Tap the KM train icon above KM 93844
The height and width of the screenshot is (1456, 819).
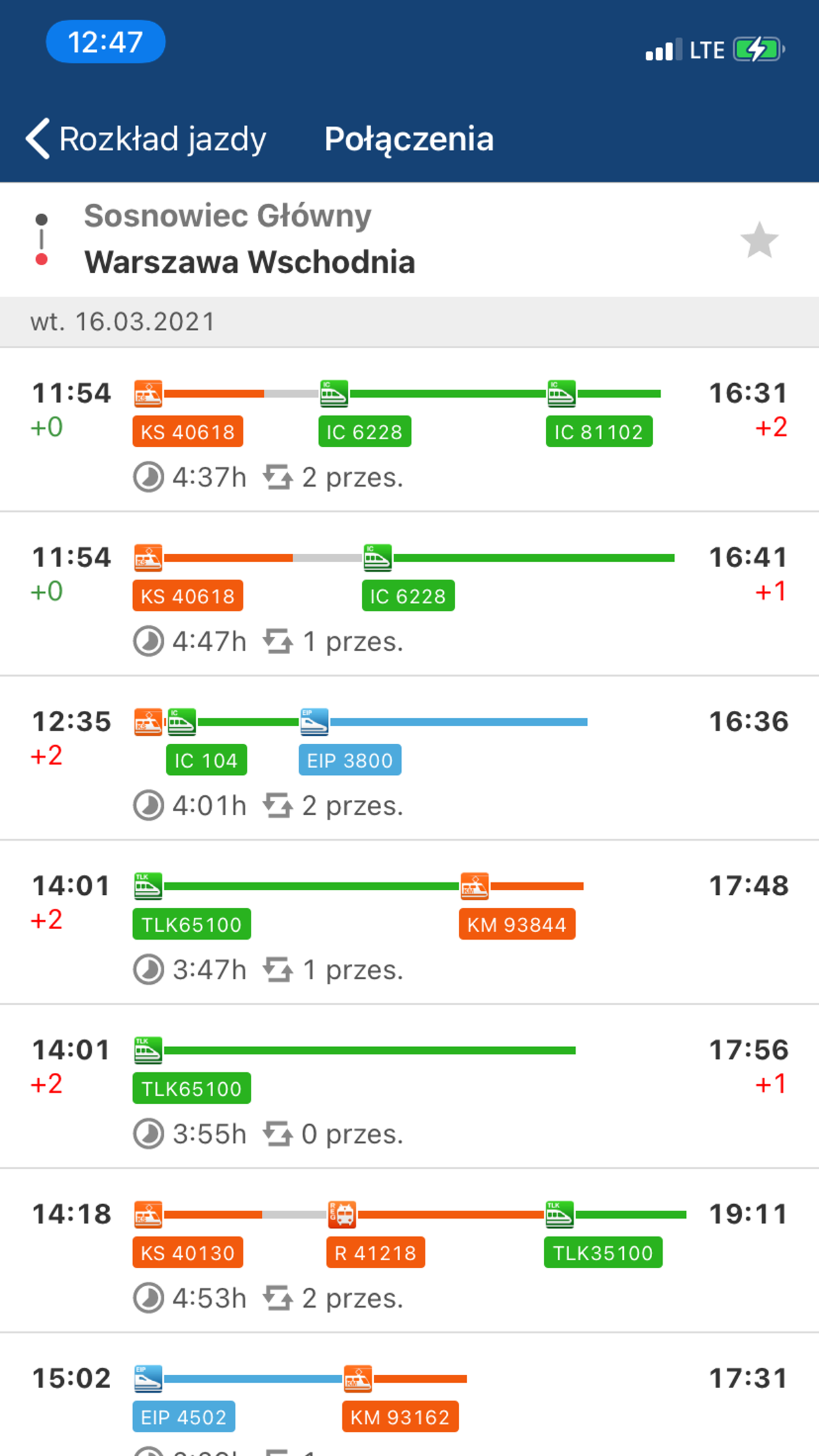click(475, 886)
